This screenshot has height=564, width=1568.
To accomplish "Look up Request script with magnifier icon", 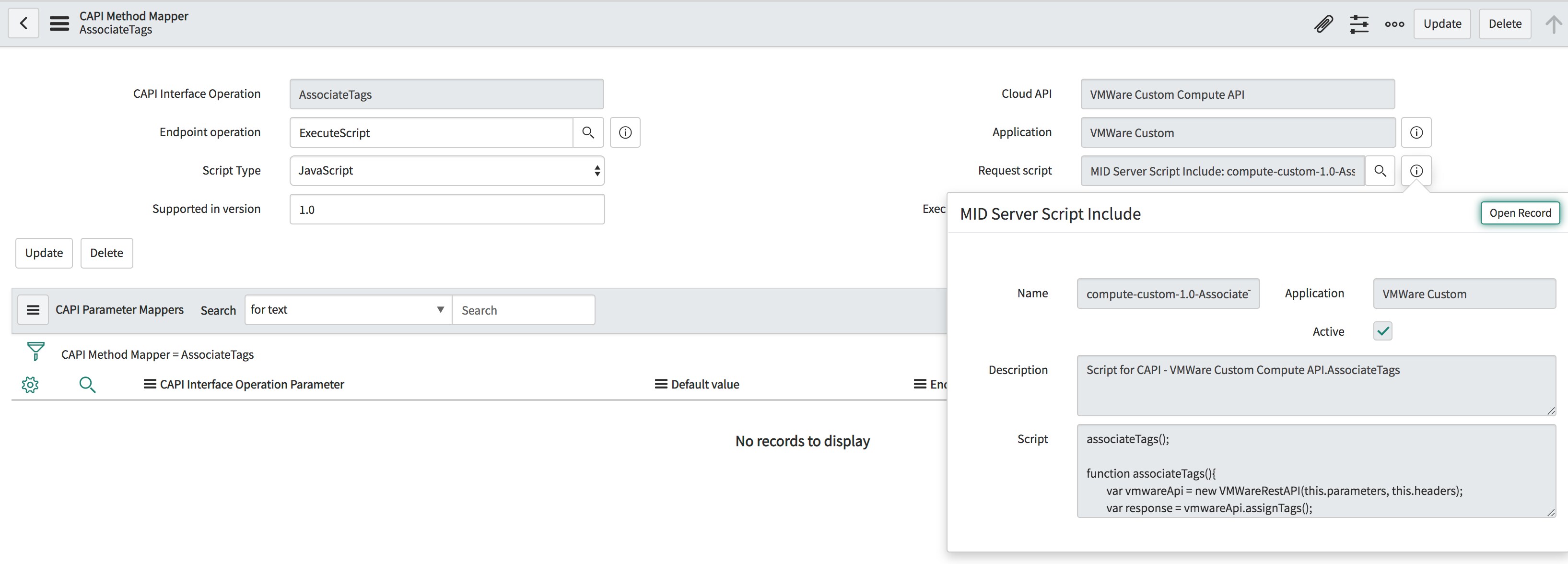I will [1380, 171].
